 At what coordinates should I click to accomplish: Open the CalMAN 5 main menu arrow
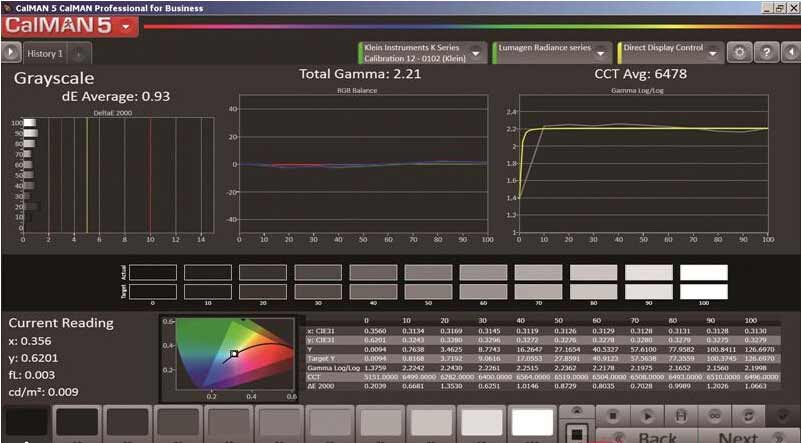126,27
